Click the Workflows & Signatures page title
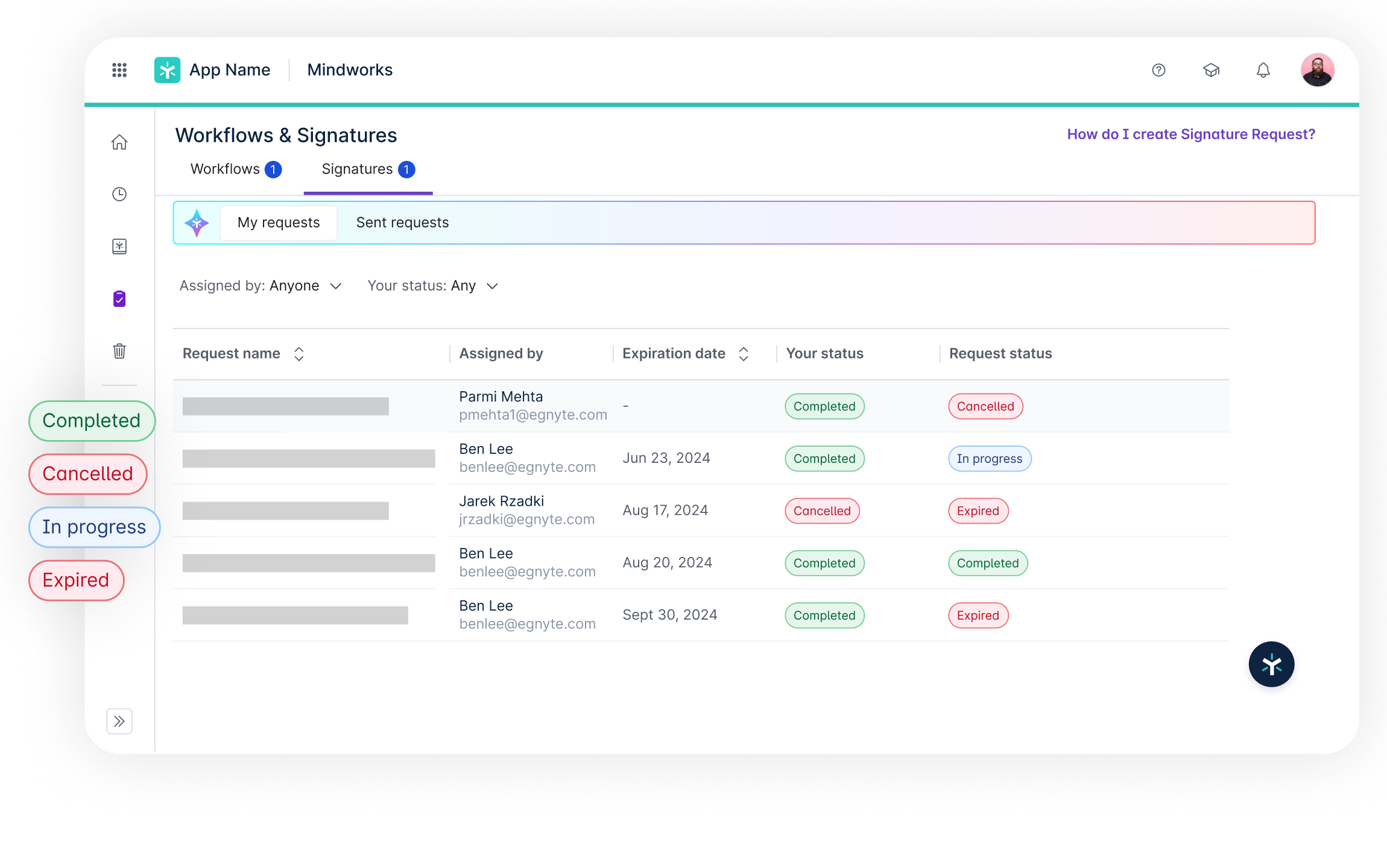1387x868 pixels. click(286, 136)
